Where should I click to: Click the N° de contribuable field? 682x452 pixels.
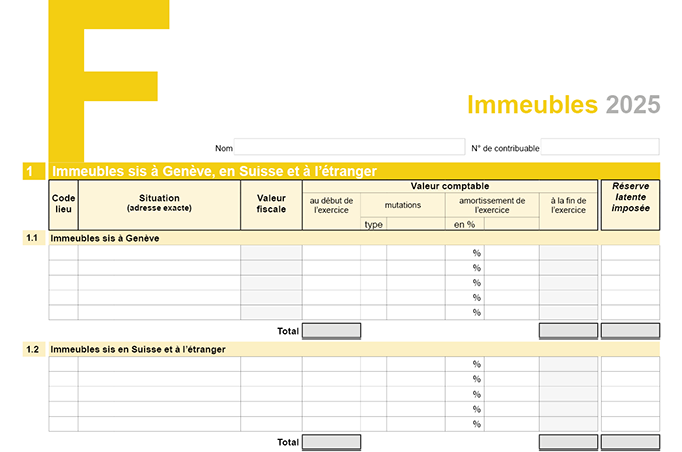pyautogui.click(x=600, y=147)
